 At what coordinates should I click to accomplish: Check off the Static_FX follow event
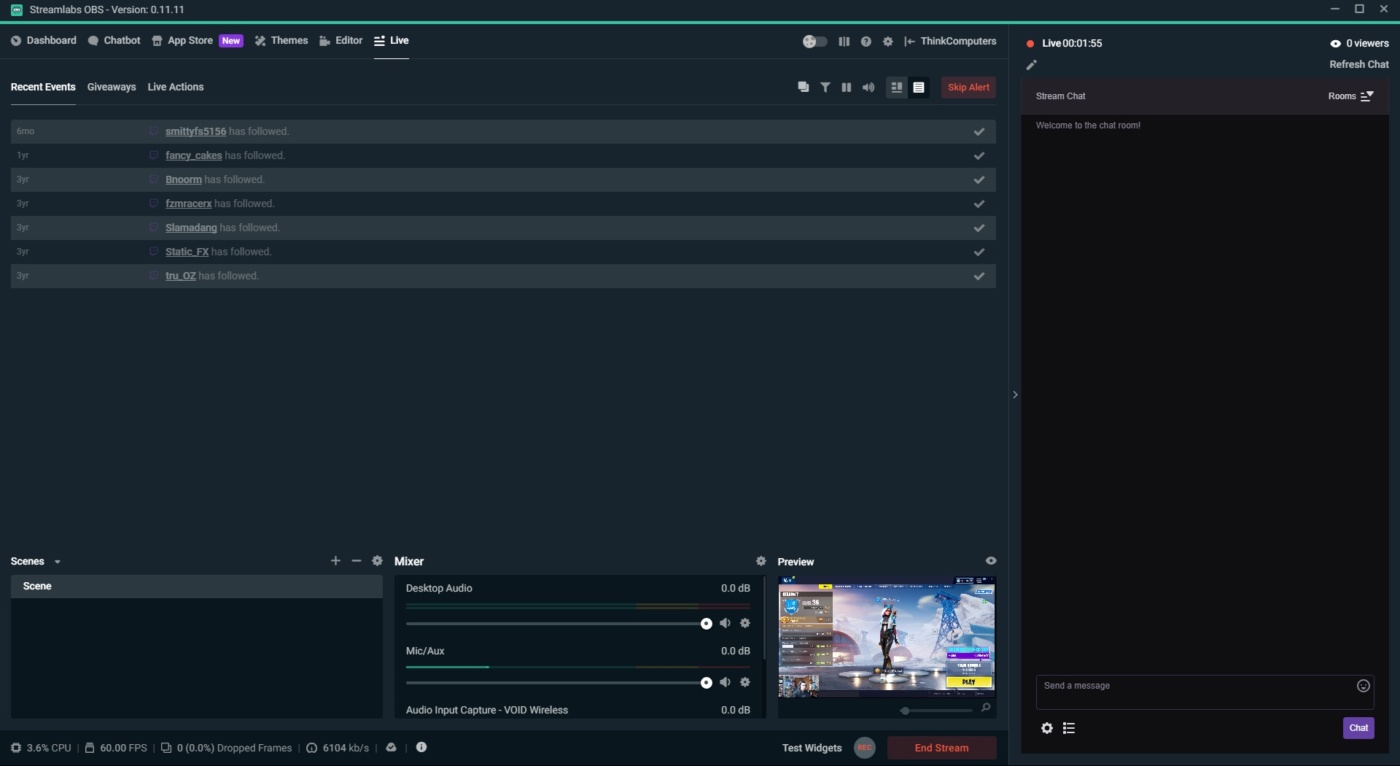click(979, 251)
